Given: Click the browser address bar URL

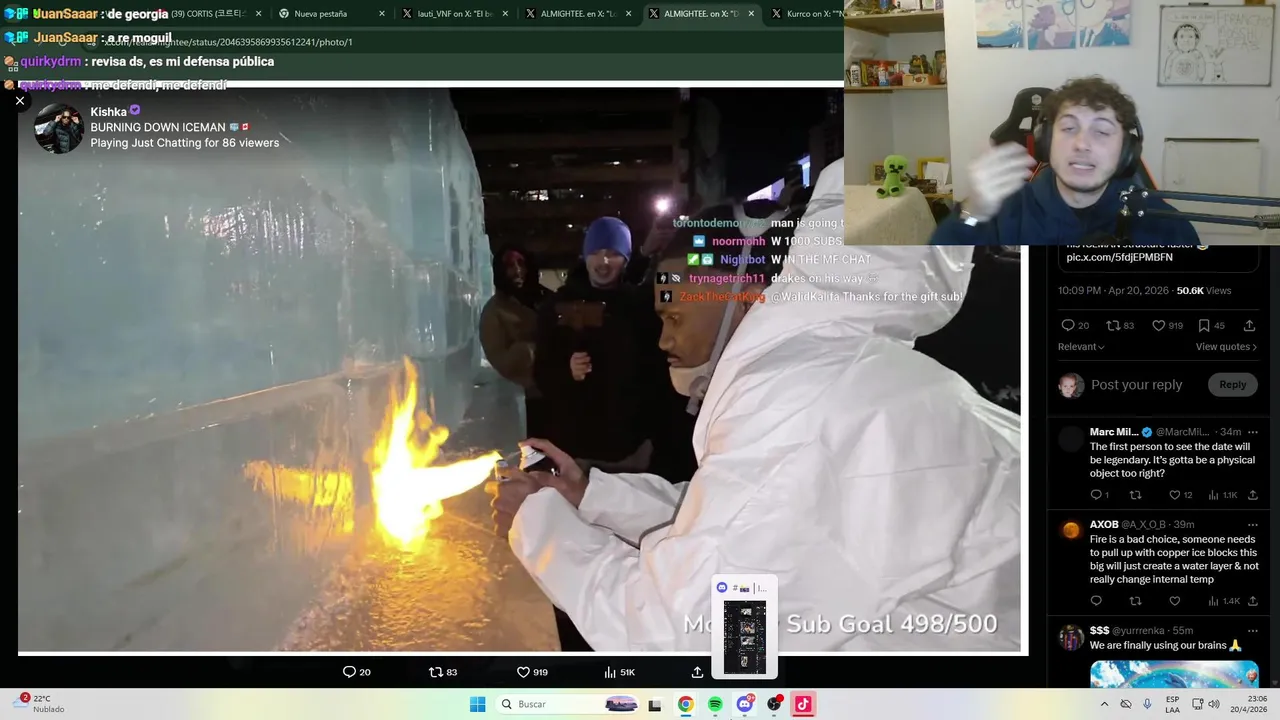Looking at the screenshot, I should (228, 42).
